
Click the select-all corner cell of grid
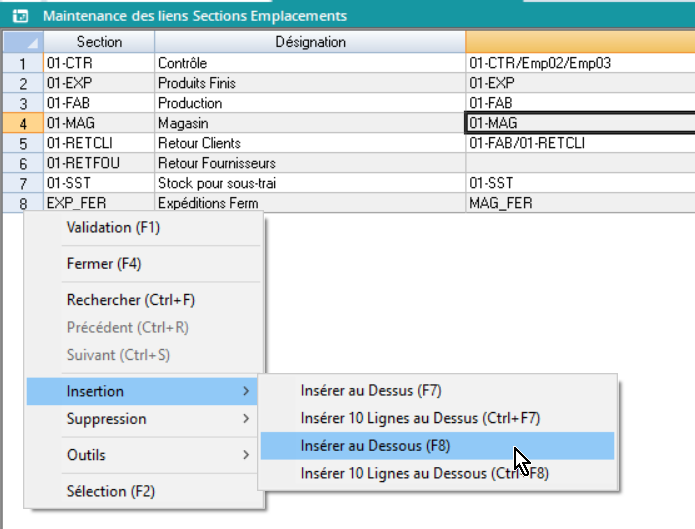pyautogui.click(x=21, y=42)
